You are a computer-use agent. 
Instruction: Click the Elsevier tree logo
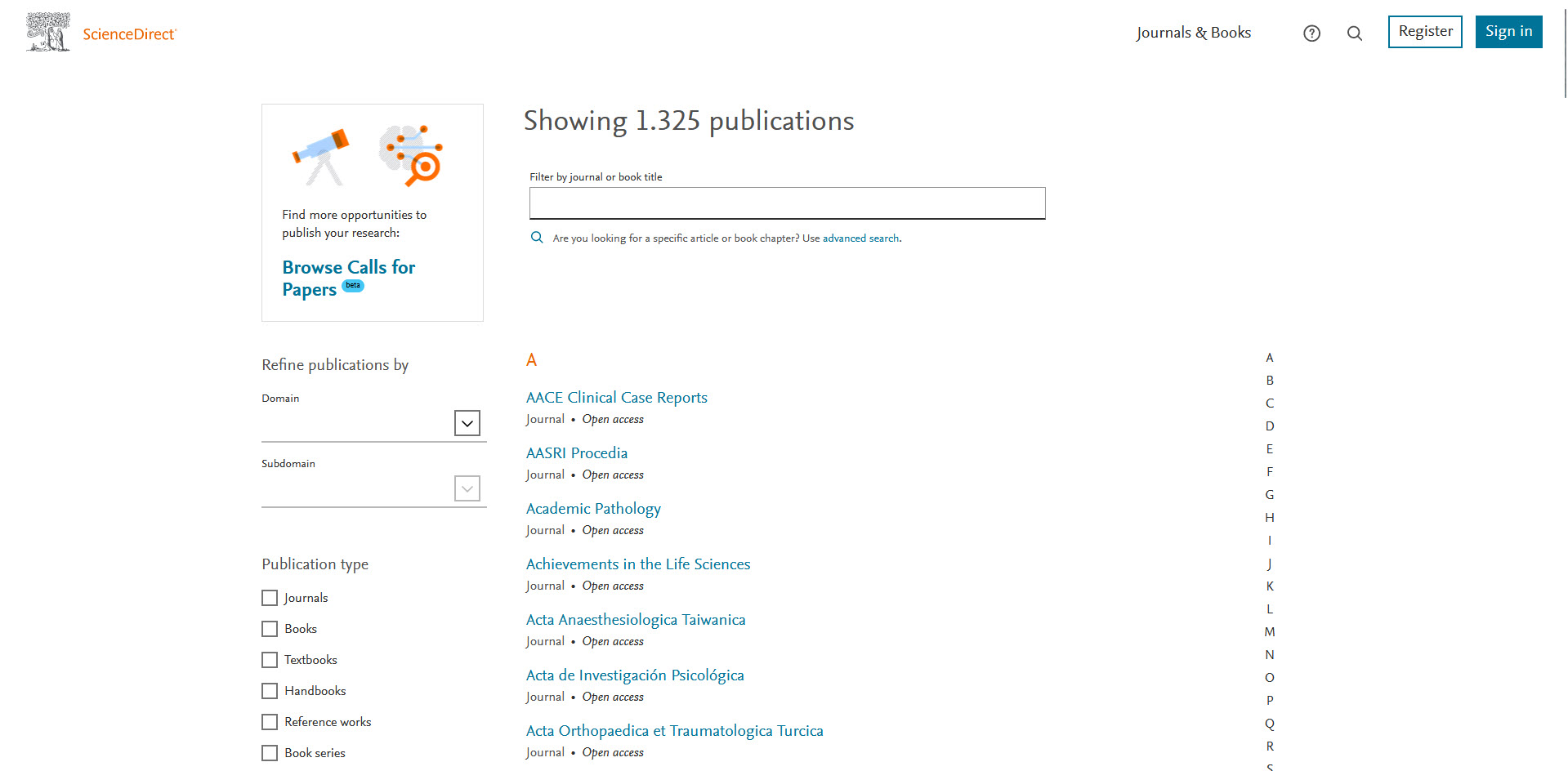(48, 33)
